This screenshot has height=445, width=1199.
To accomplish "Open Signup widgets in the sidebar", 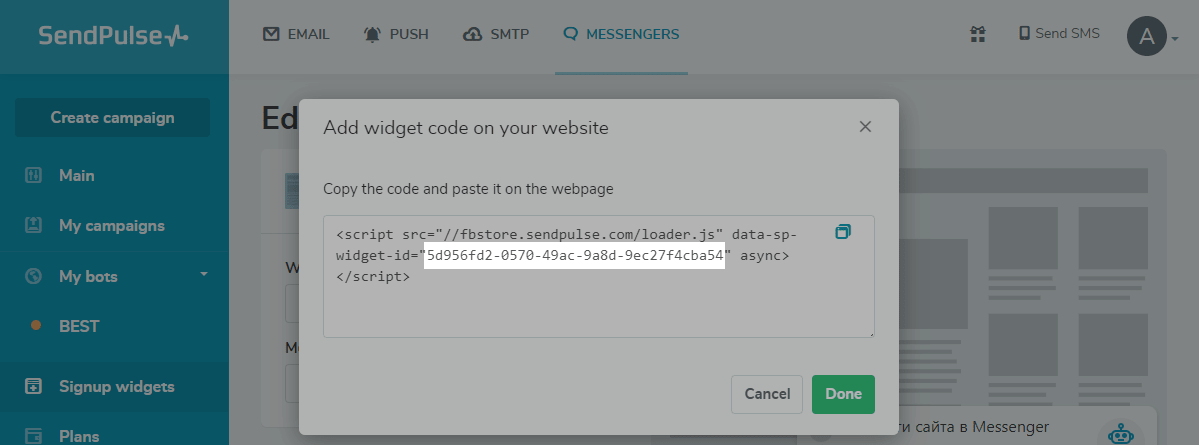I will (x=116, y=386).
